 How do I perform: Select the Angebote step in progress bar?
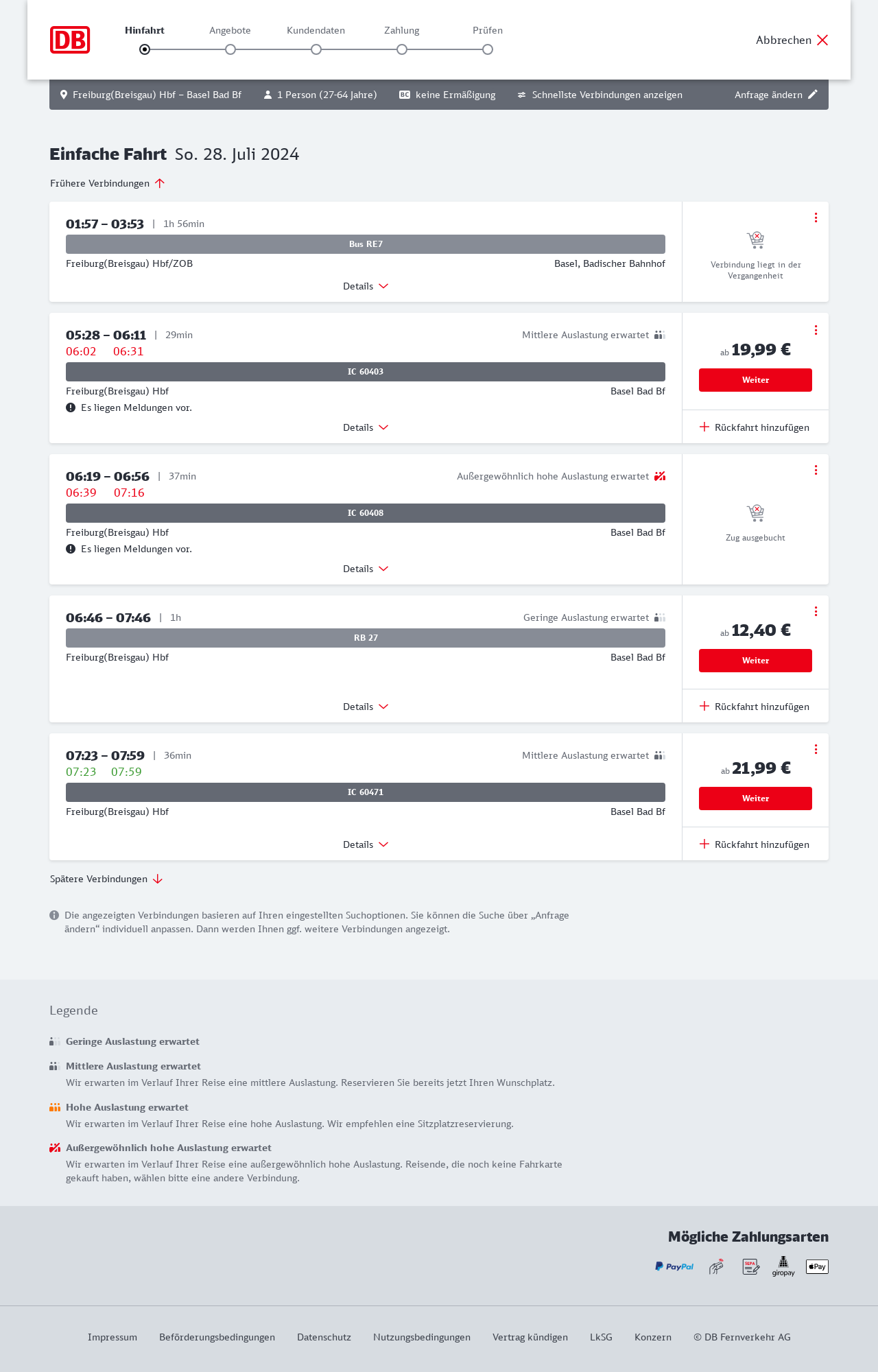coord(230,49)
